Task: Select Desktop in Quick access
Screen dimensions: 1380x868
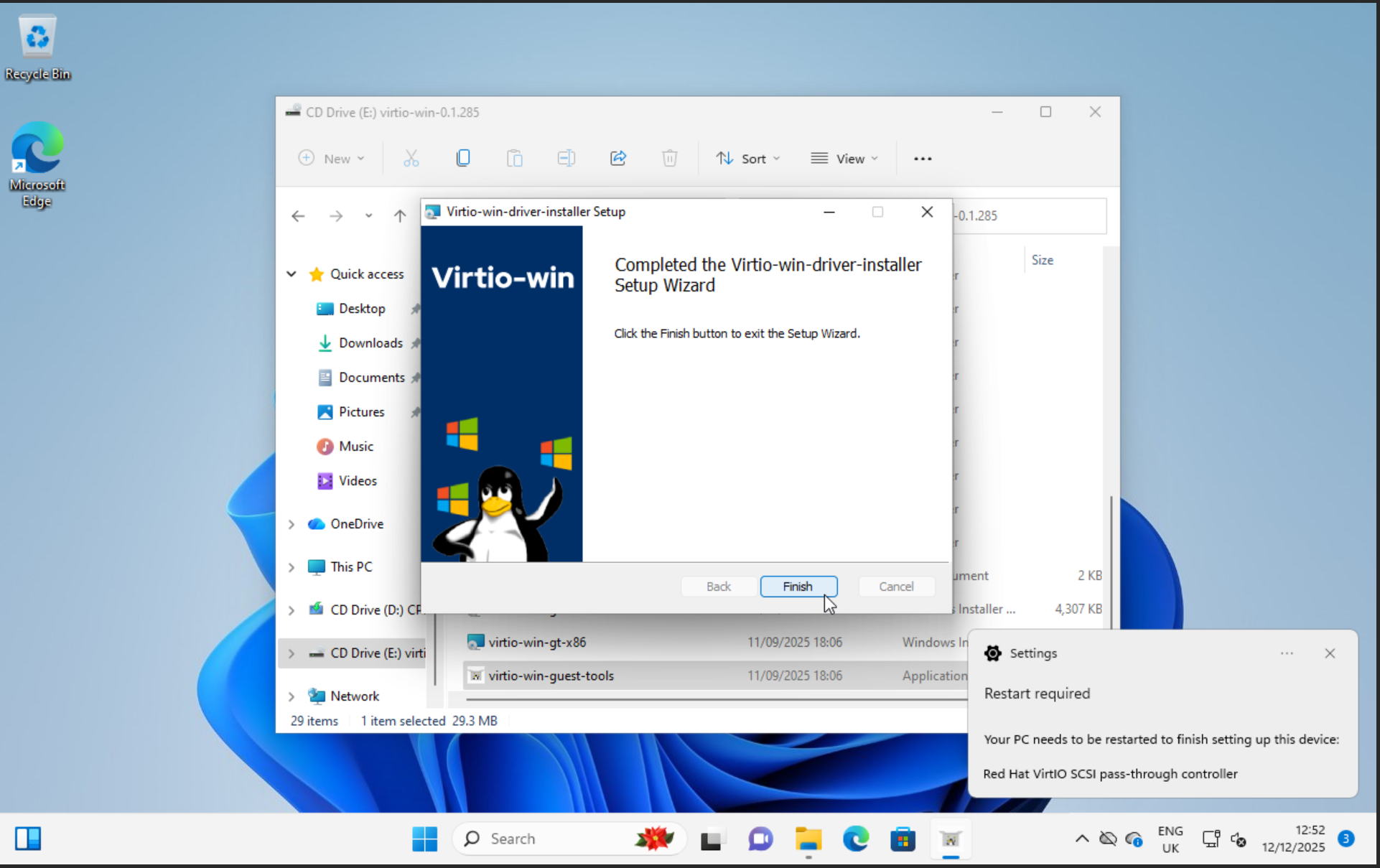Action: pos(362,309)
